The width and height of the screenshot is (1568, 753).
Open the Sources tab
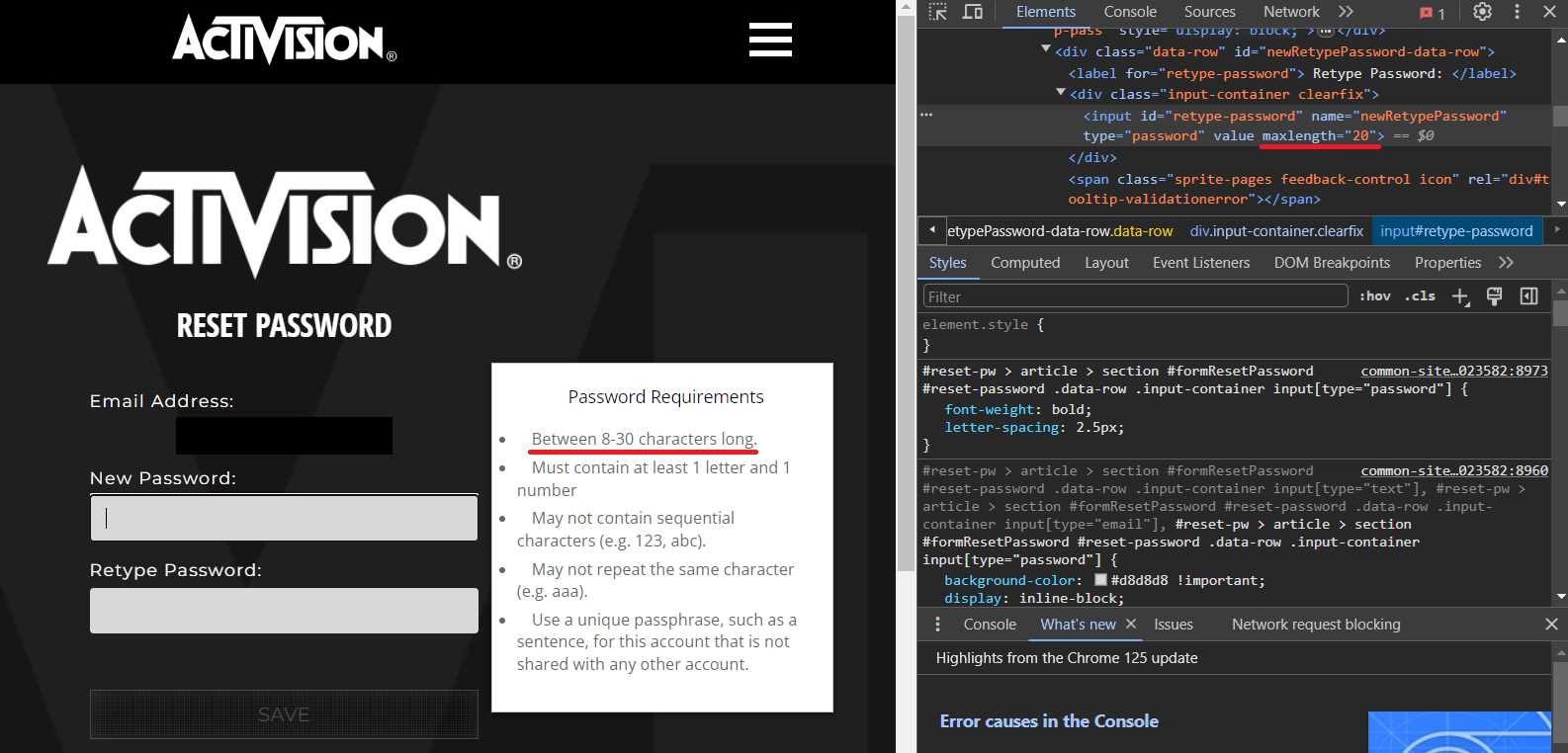click(1210, 12)
